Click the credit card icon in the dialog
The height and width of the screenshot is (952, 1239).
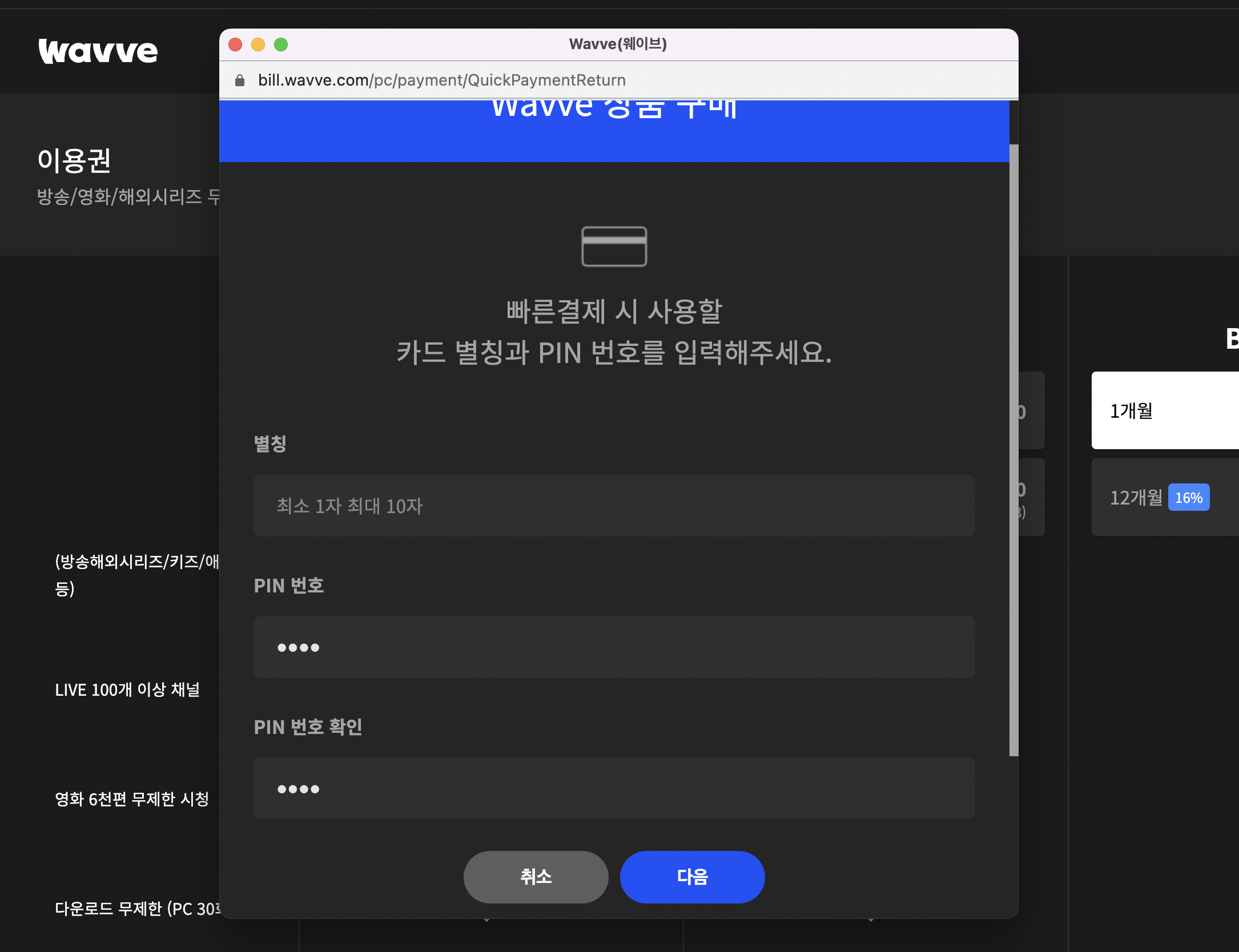(613, 247)
